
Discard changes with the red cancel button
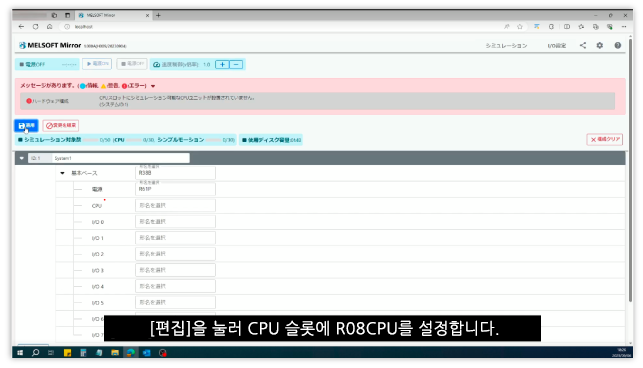(x=61, y=126)
